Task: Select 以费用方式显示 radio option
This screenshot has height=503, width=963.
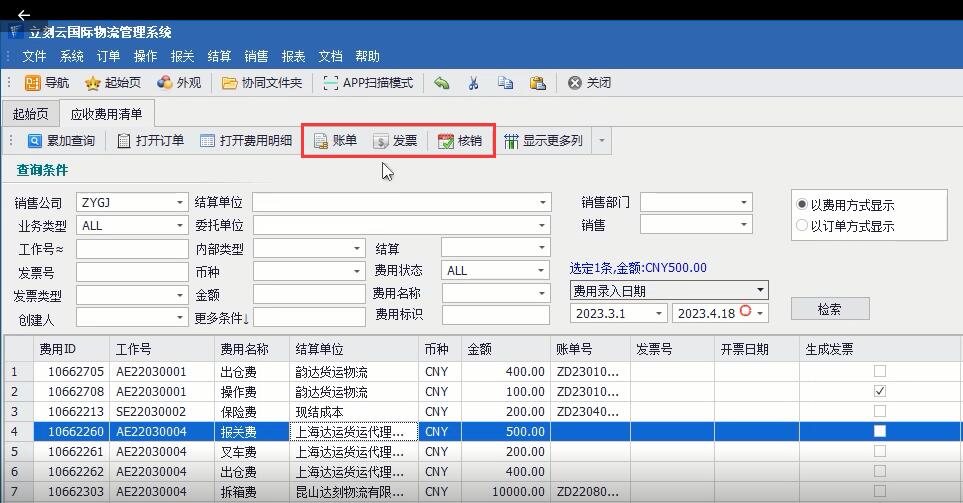Action: pyautogui.click(x=802, y=205)
